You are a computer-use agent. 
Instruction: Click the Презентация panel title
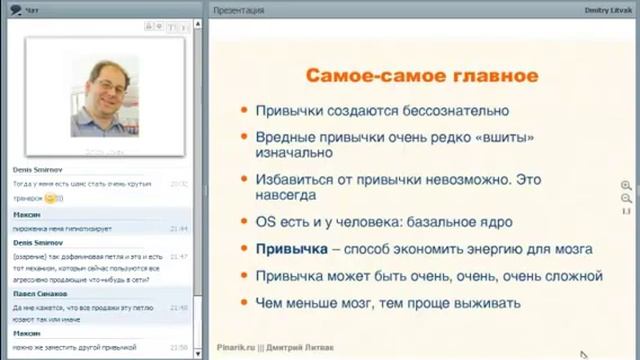tap(239, 10)
